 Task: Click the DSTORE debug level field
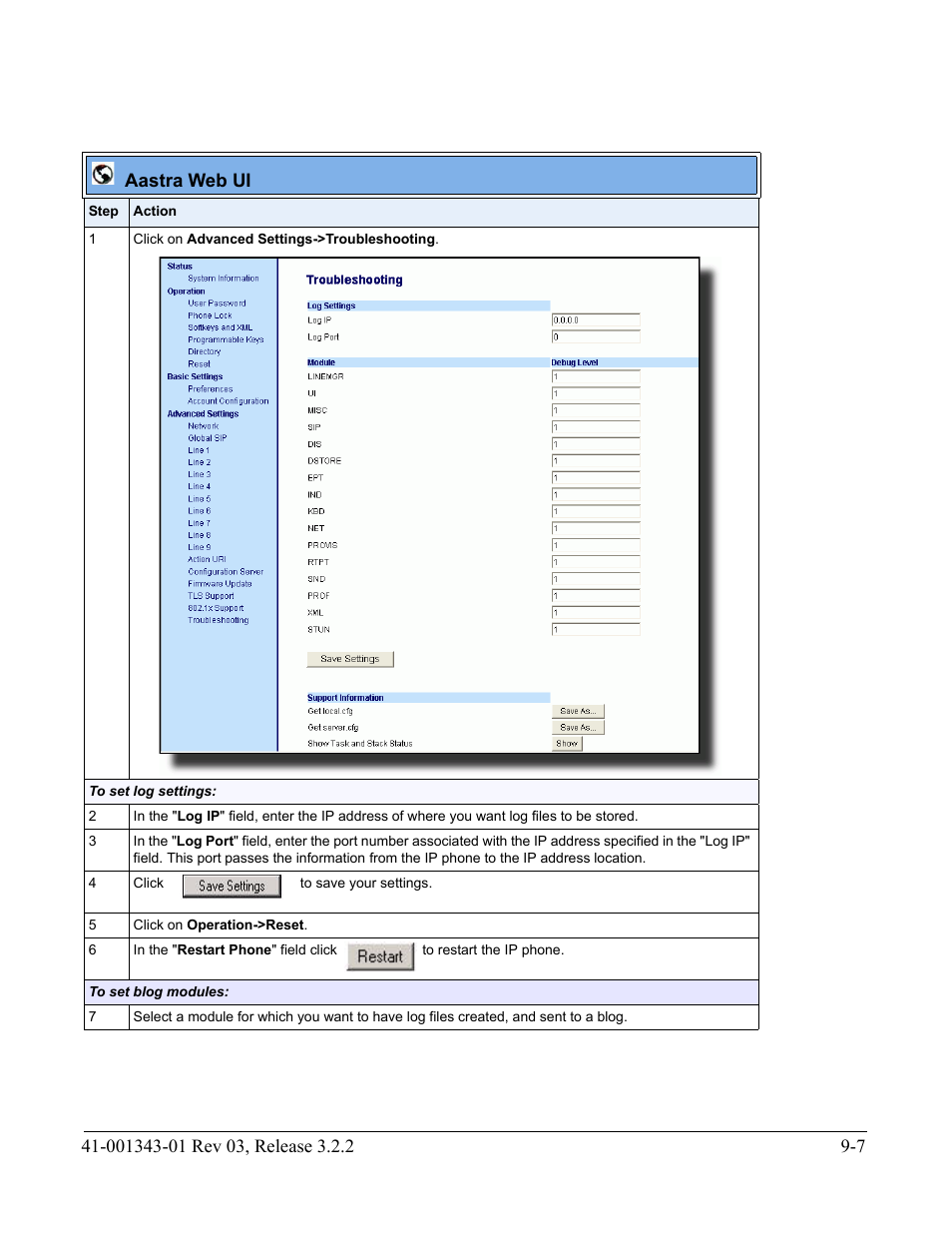[596, 461]
